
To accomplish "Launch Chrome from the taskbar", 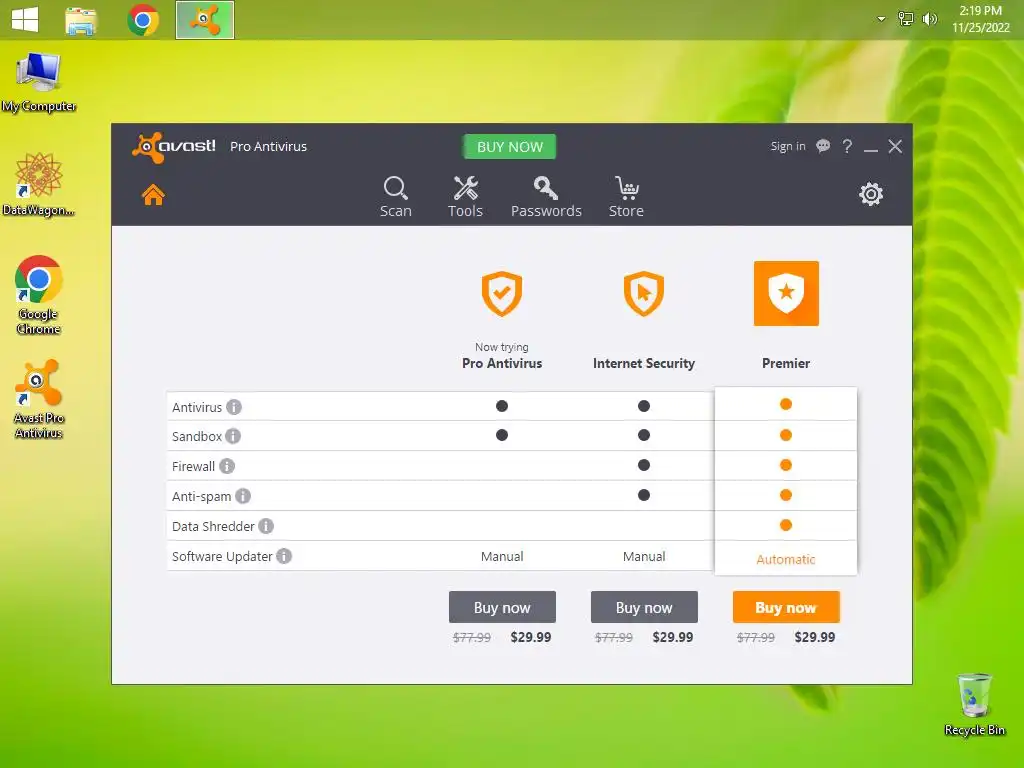I will coord(143,20).
